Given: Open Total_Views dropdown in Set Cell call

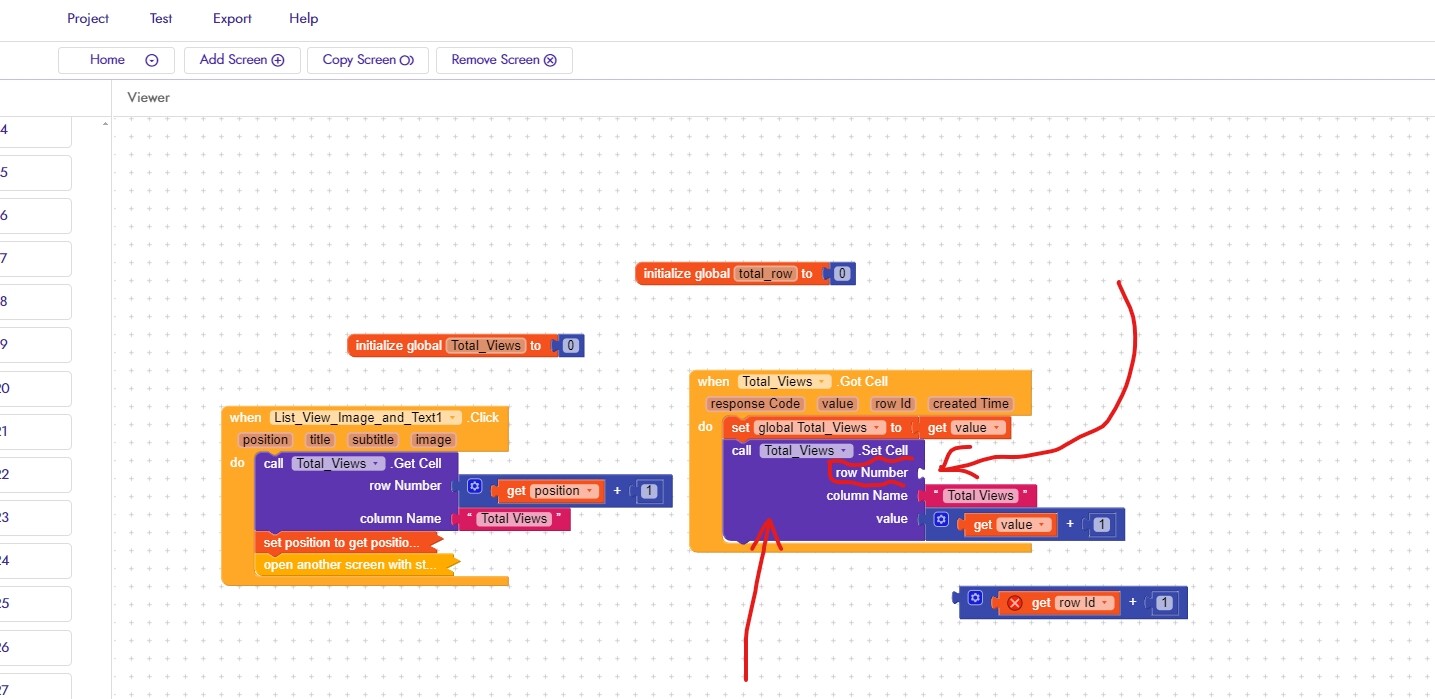Looking at the screenshot, I should pyautogui.click(x=807, y=450).
